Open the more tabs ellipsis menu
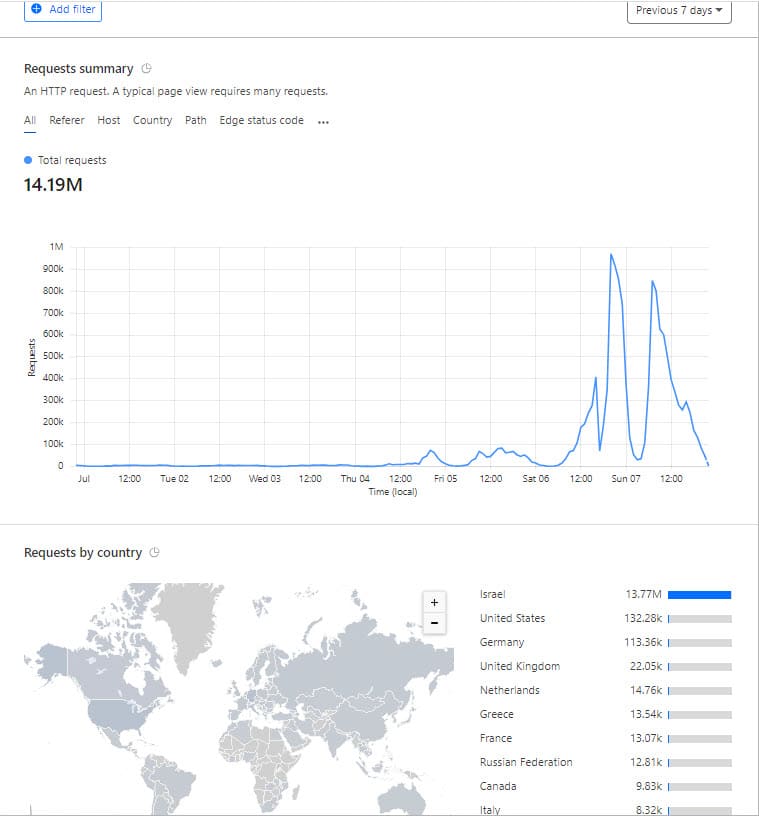The image size is (759, 816). [323, 121]
